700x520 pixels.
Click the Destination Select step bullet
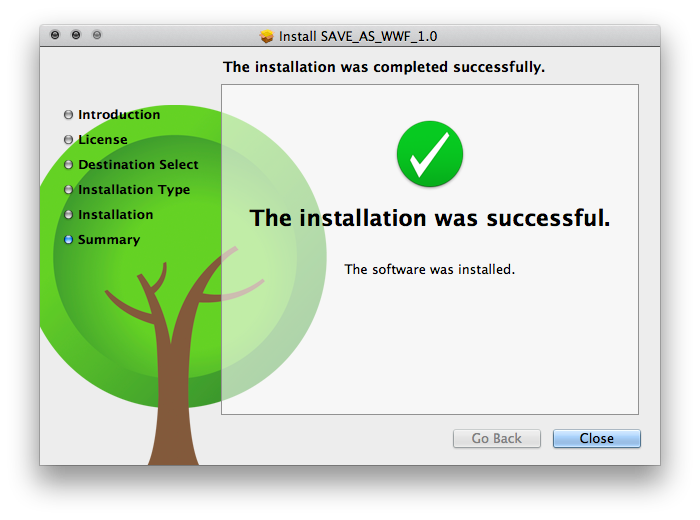pyautogui.click(x=68, y=165)
